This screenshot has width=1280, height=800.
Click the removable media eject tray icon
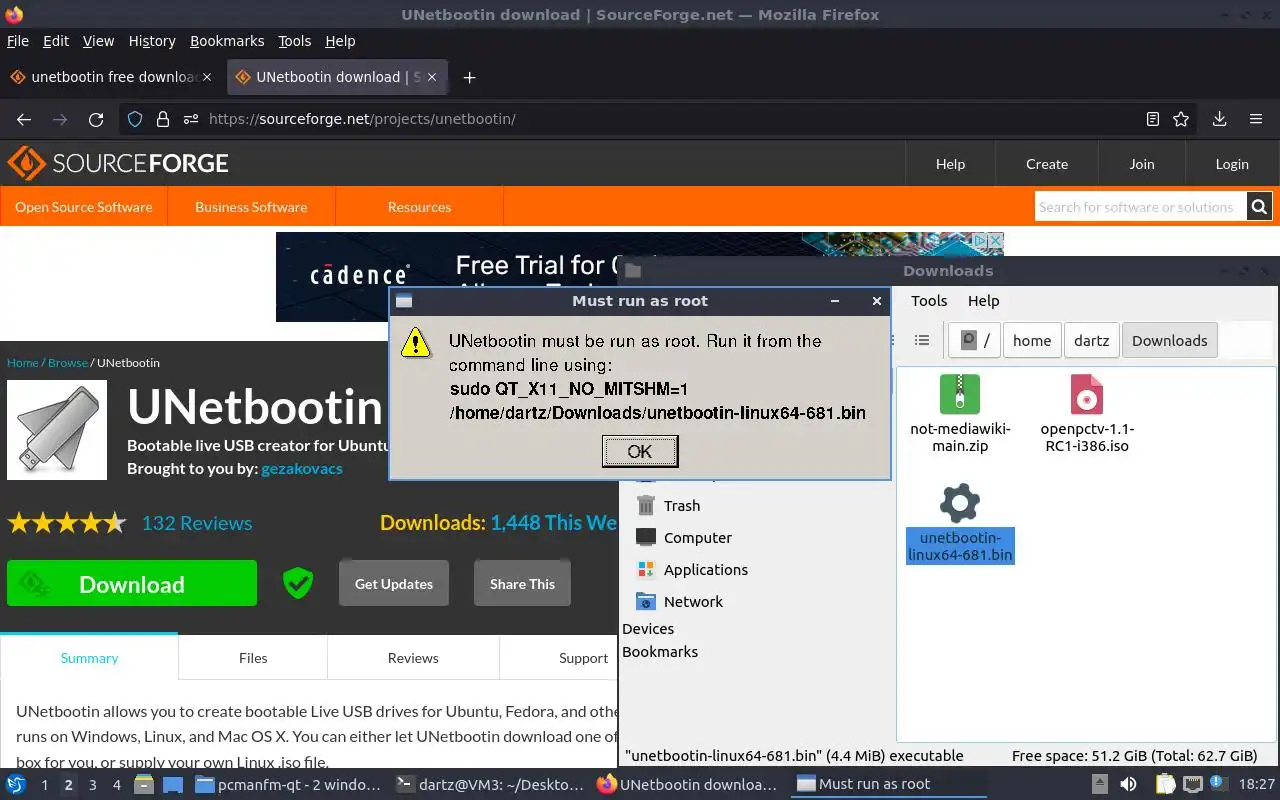(x=1099, y=784)
